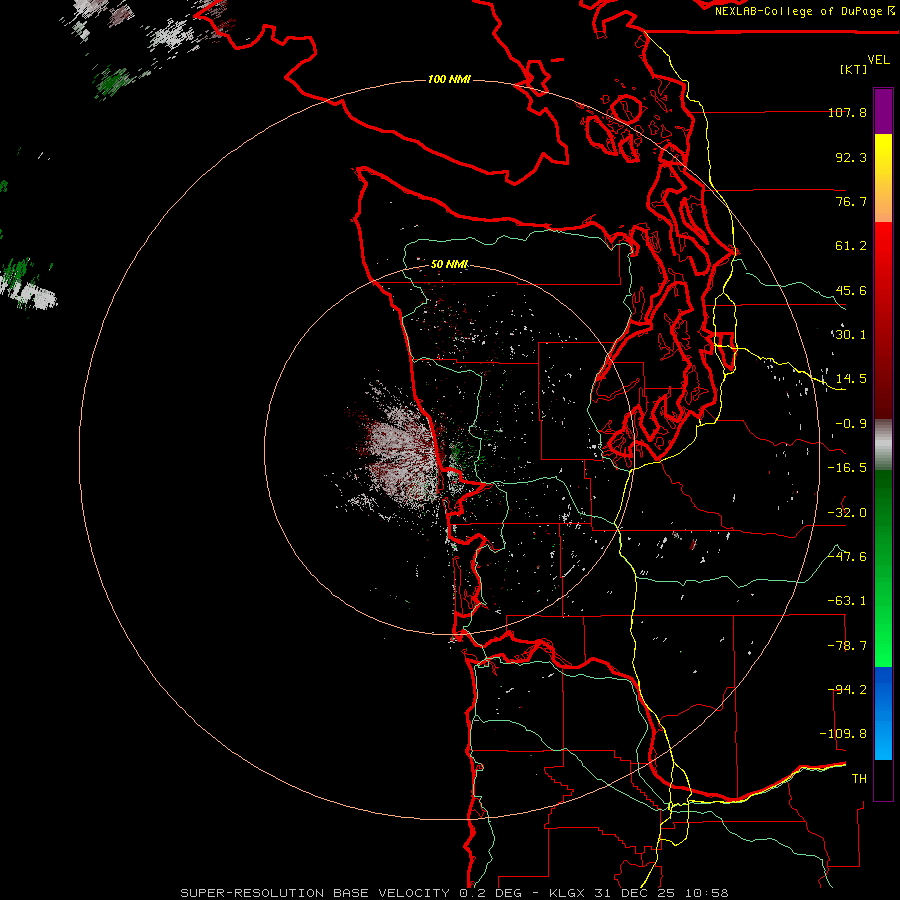
Task: Click the 0.2 DEG elevation text
Action: tap(490, 893)
